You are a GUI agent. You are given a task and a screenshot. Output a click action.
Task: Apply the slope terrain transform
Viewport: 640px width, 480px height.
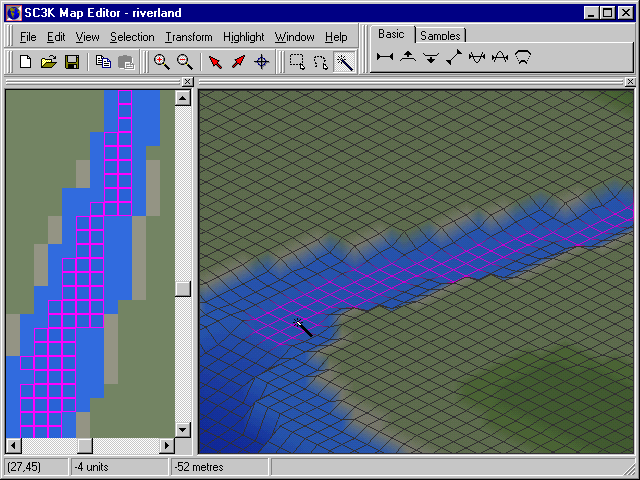pos(454,57)
